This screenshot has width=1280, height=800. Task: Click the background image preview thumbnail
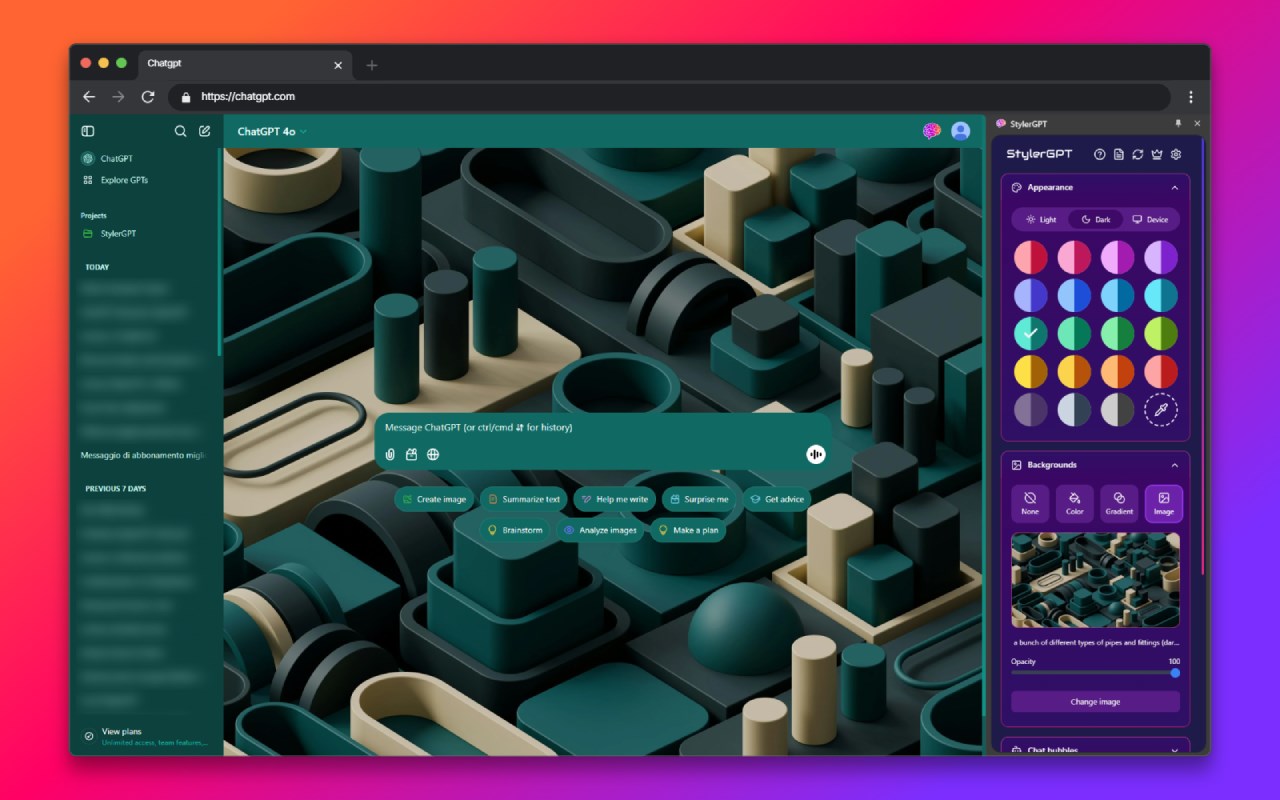tap(1095, 580)
